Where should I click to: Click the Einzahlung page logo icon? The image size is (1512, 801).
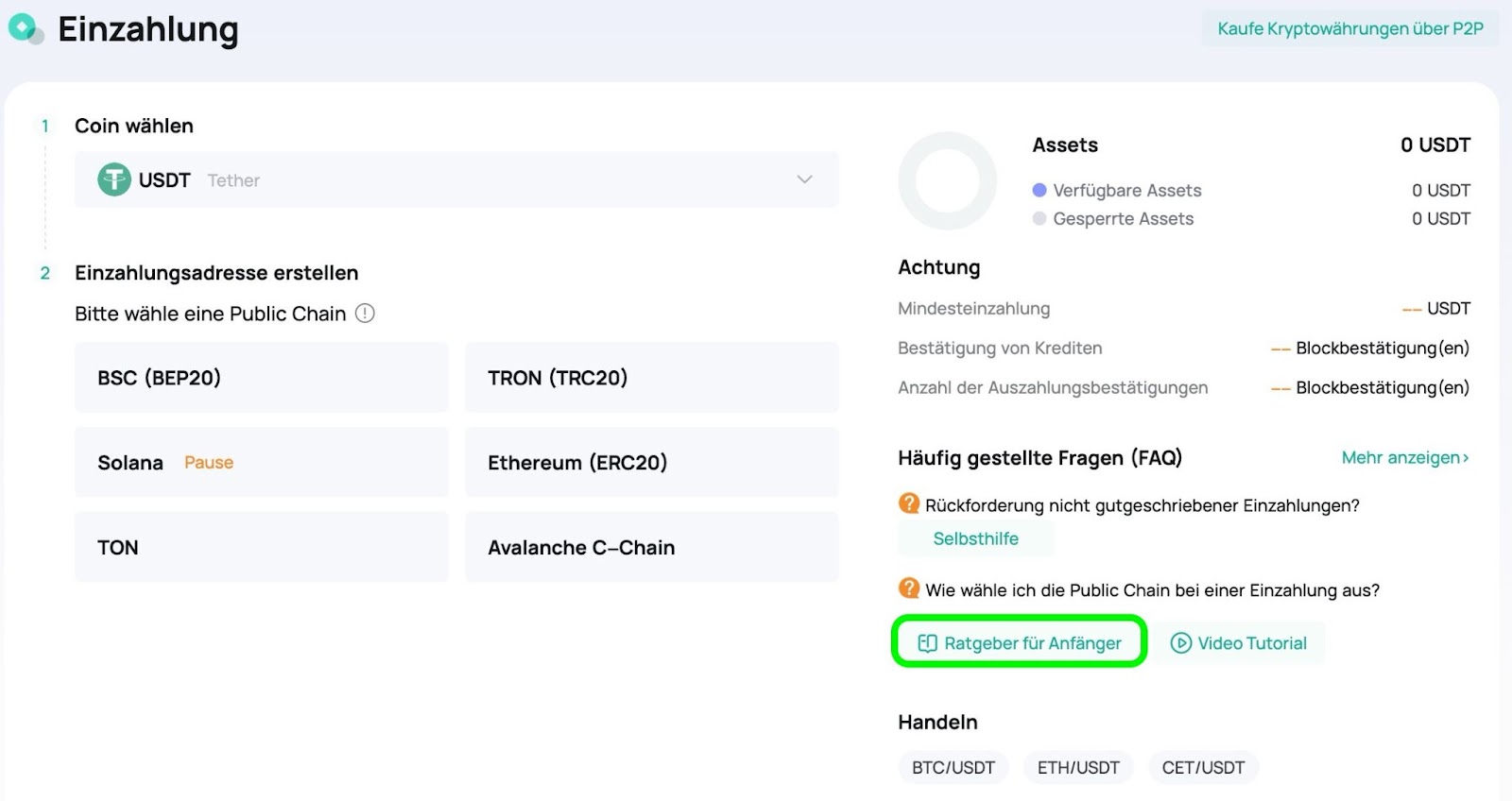coord(26,29)
